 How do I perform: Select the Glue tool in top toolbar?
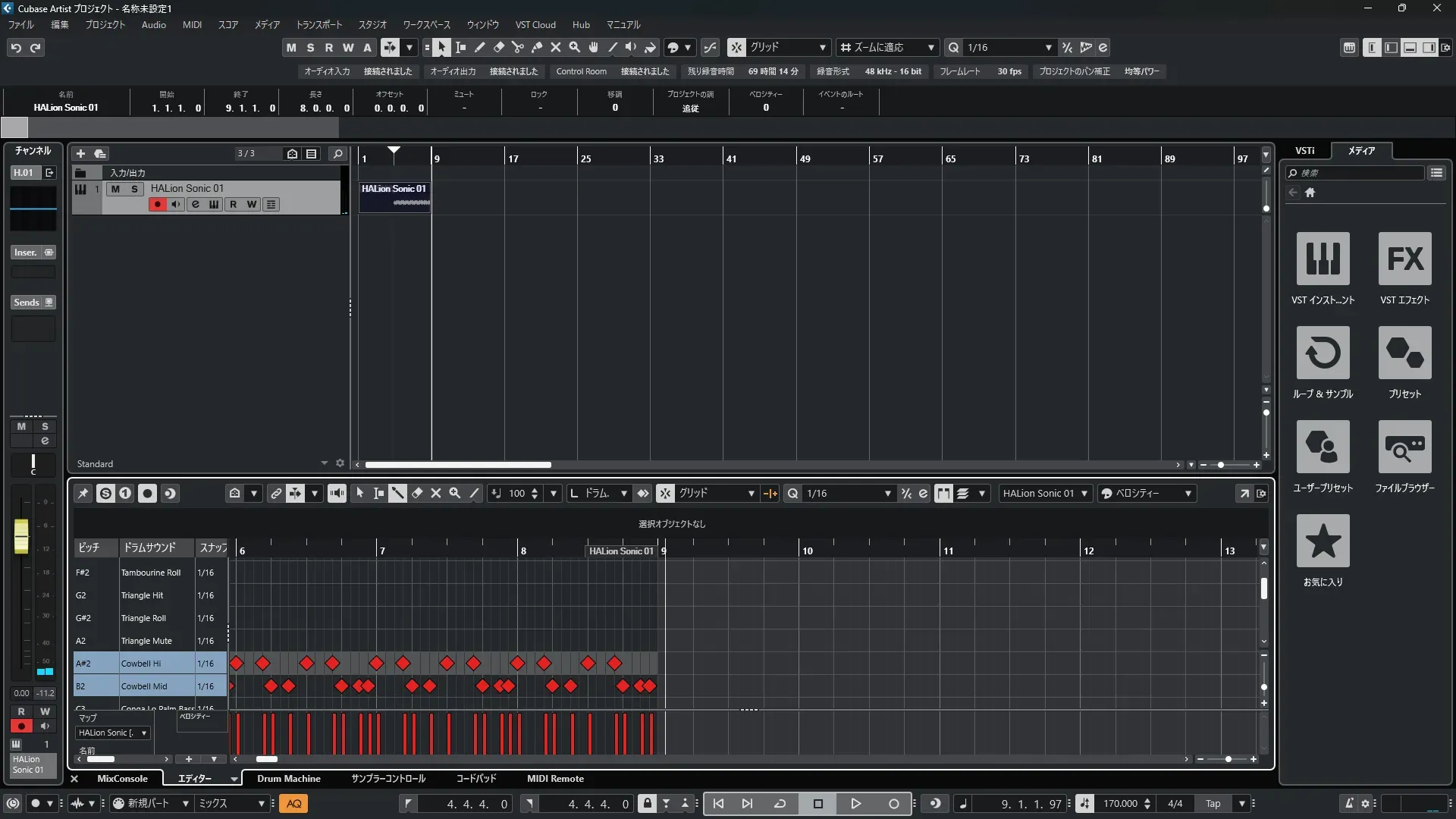(x=537, y=48)
